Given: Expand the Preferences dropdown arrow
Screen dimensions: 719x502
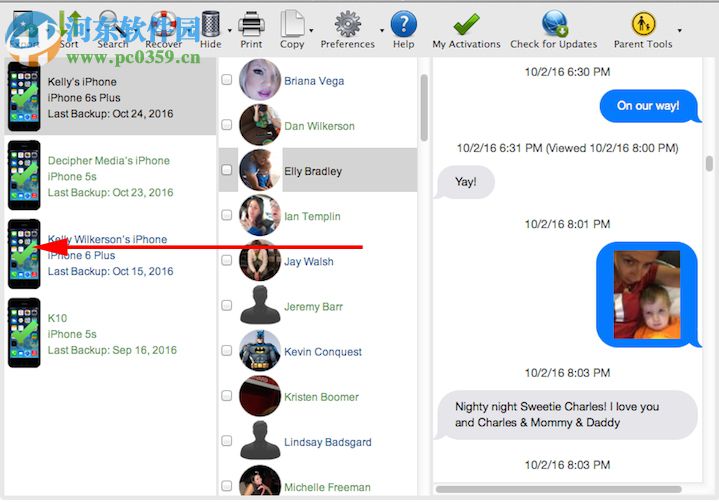Looking at the screenshot, I should (382, 30).
